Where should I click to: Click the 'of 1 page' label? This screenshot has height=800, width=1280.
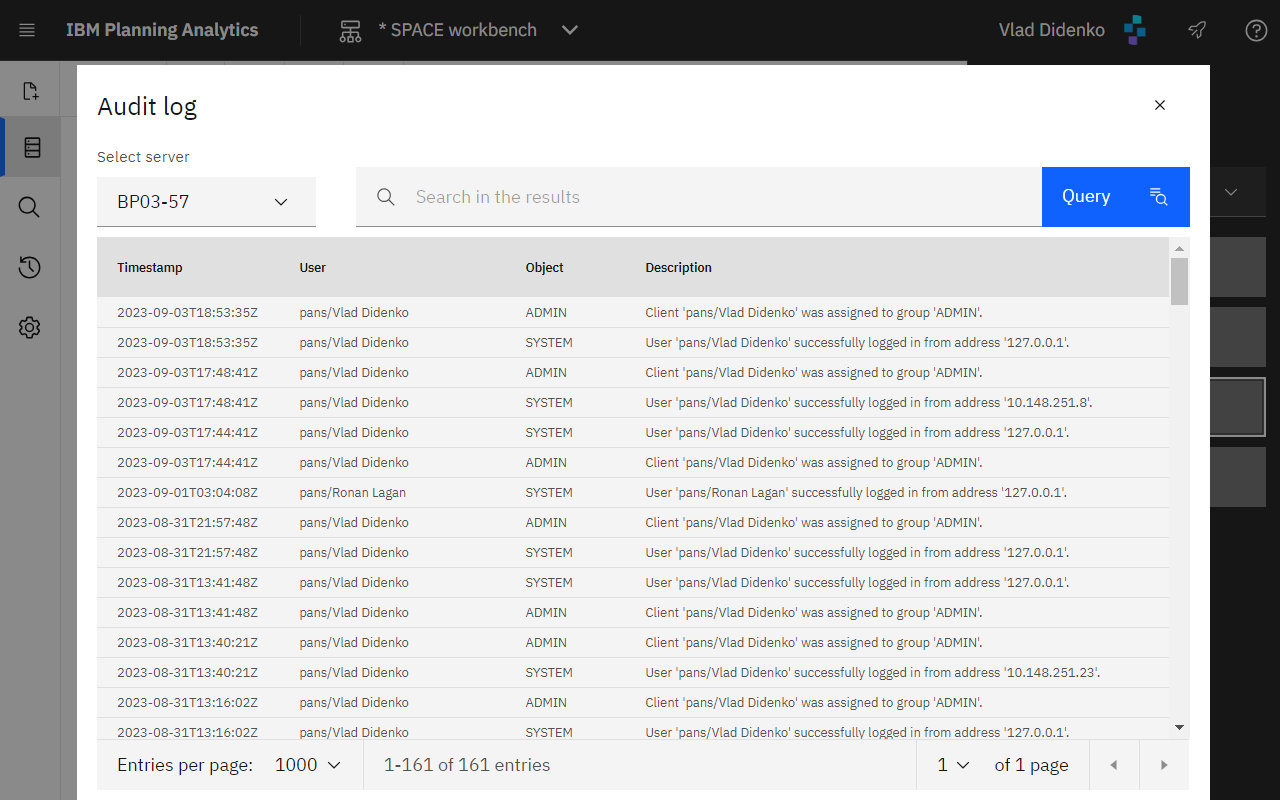tap(1031, 765)
